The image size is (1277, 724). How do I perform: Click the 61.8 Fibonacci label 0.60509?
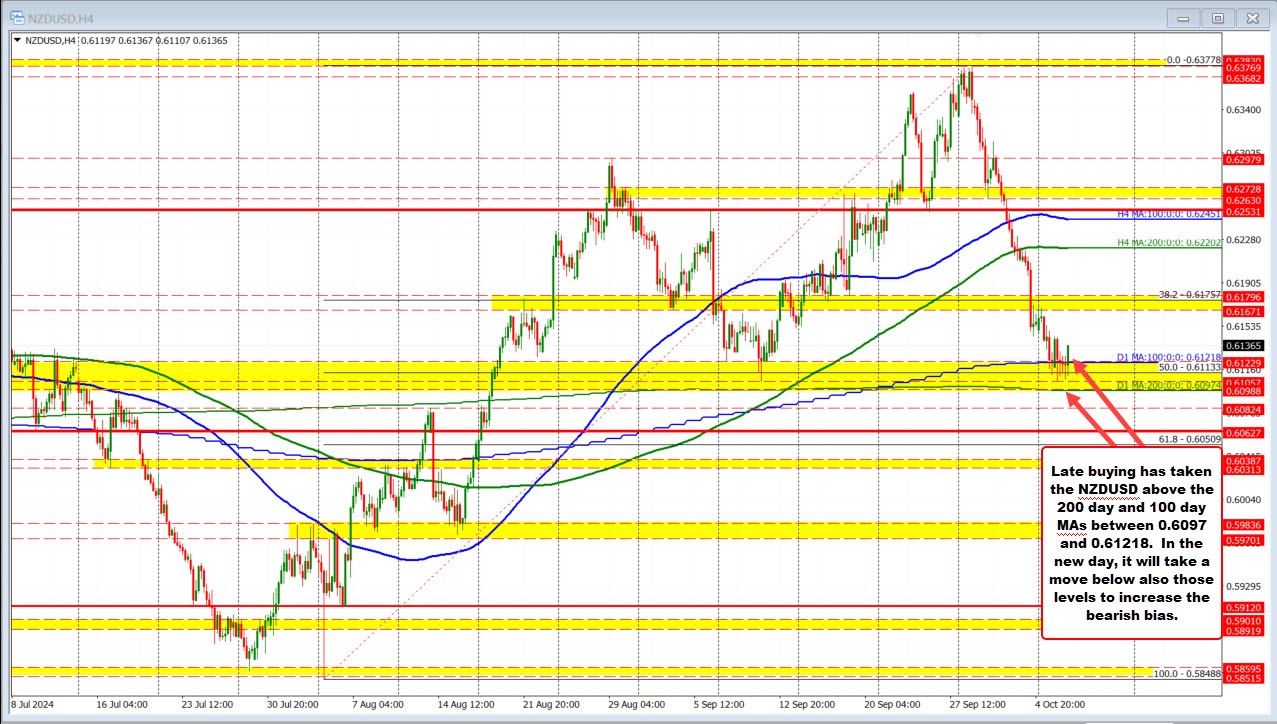(1190, 439)
